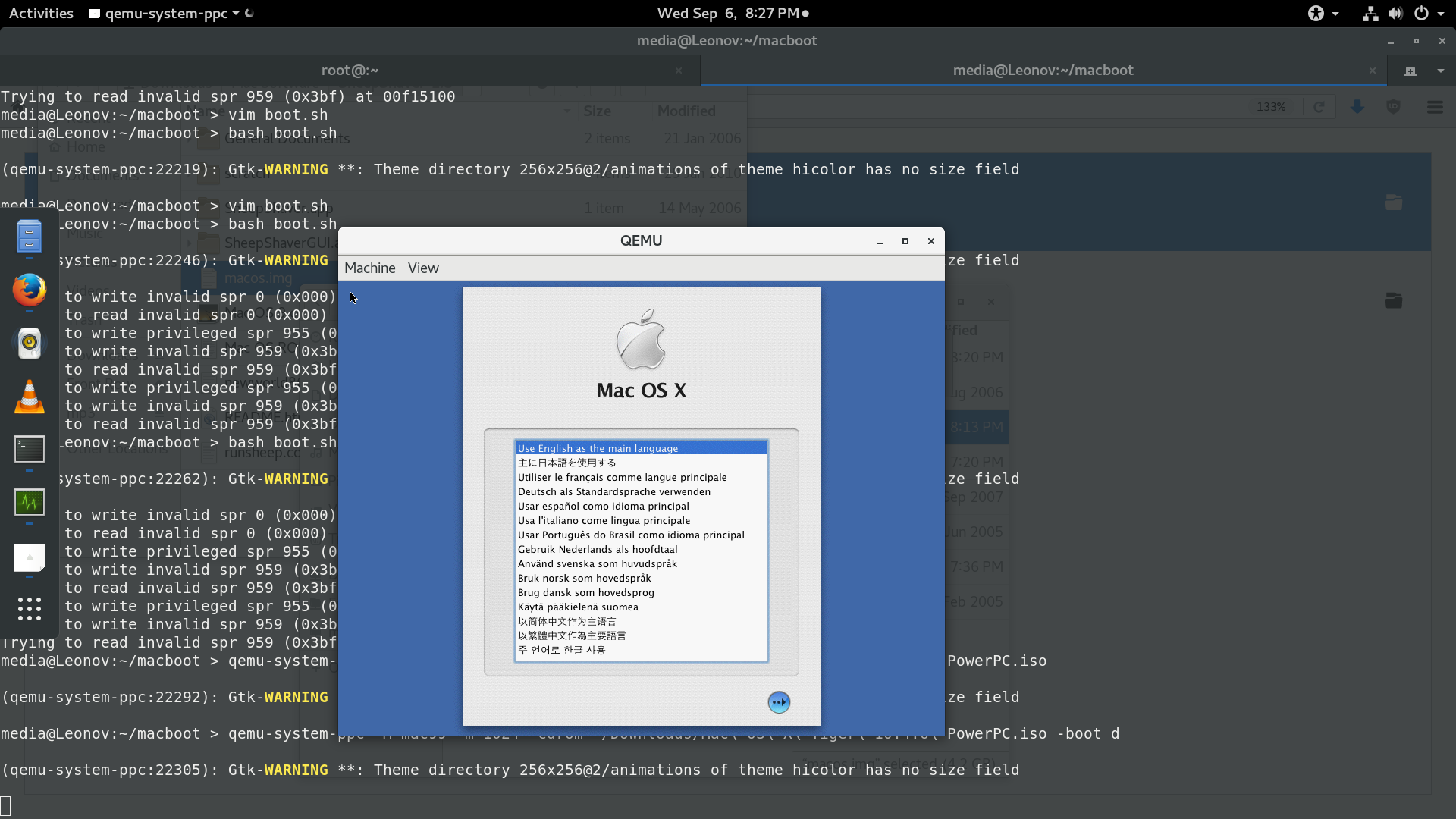Open Files app from the dock
This screenshot has height=819, width=1456.
(x=30, y=237)
